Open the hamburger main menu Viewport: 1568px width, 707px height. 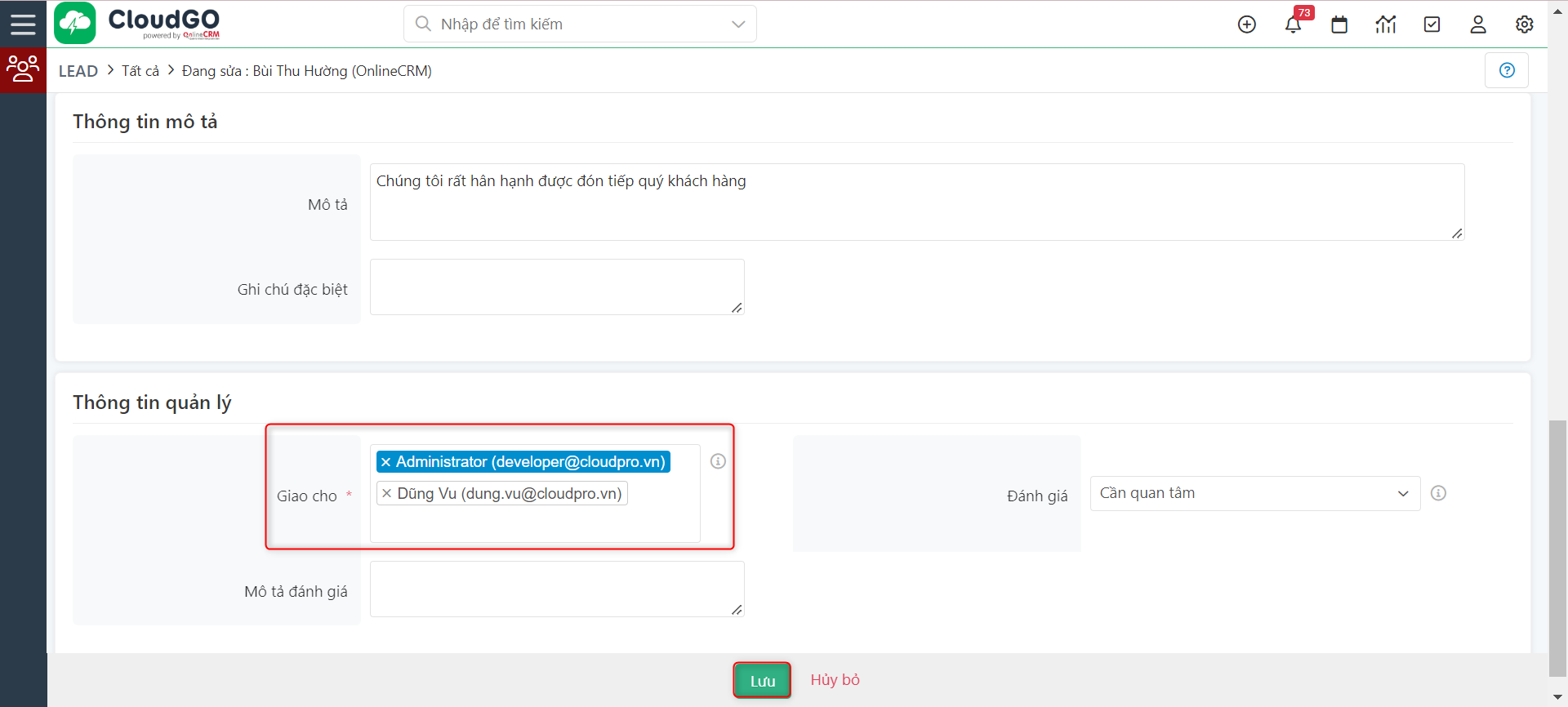click(23, 24)
